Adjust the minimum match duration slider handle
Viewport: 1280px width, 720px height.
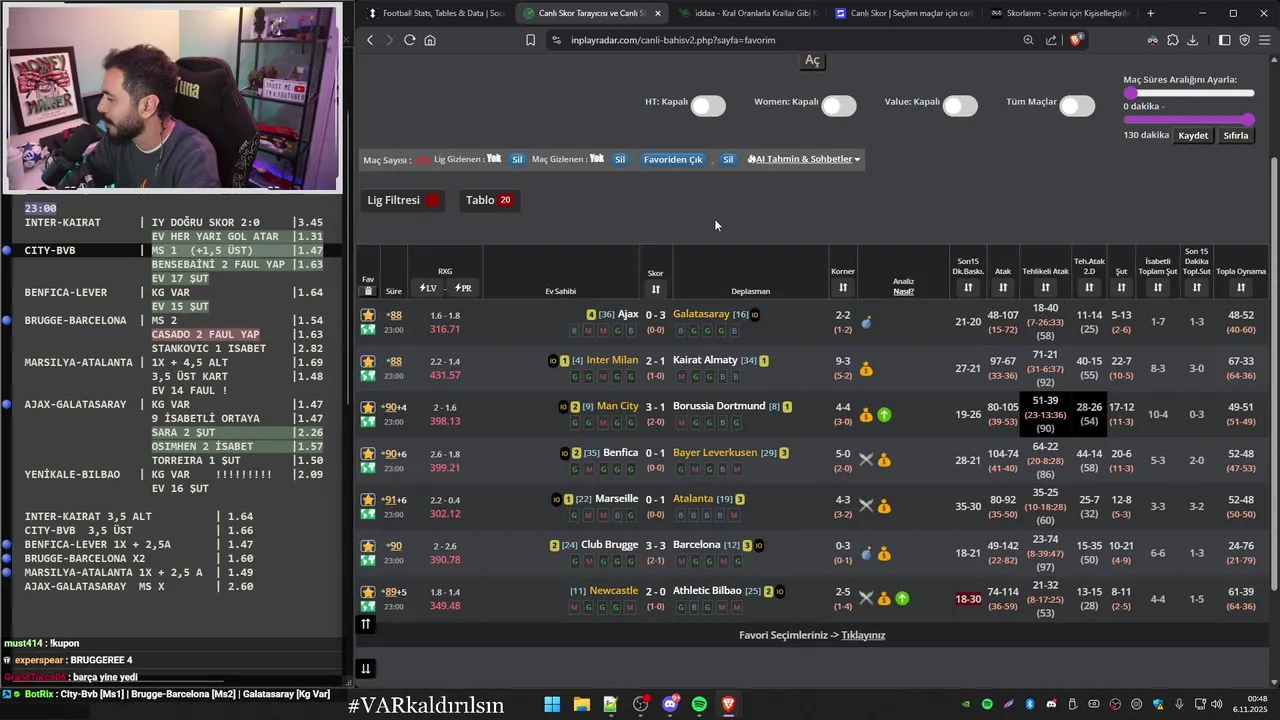point(1130,93)
